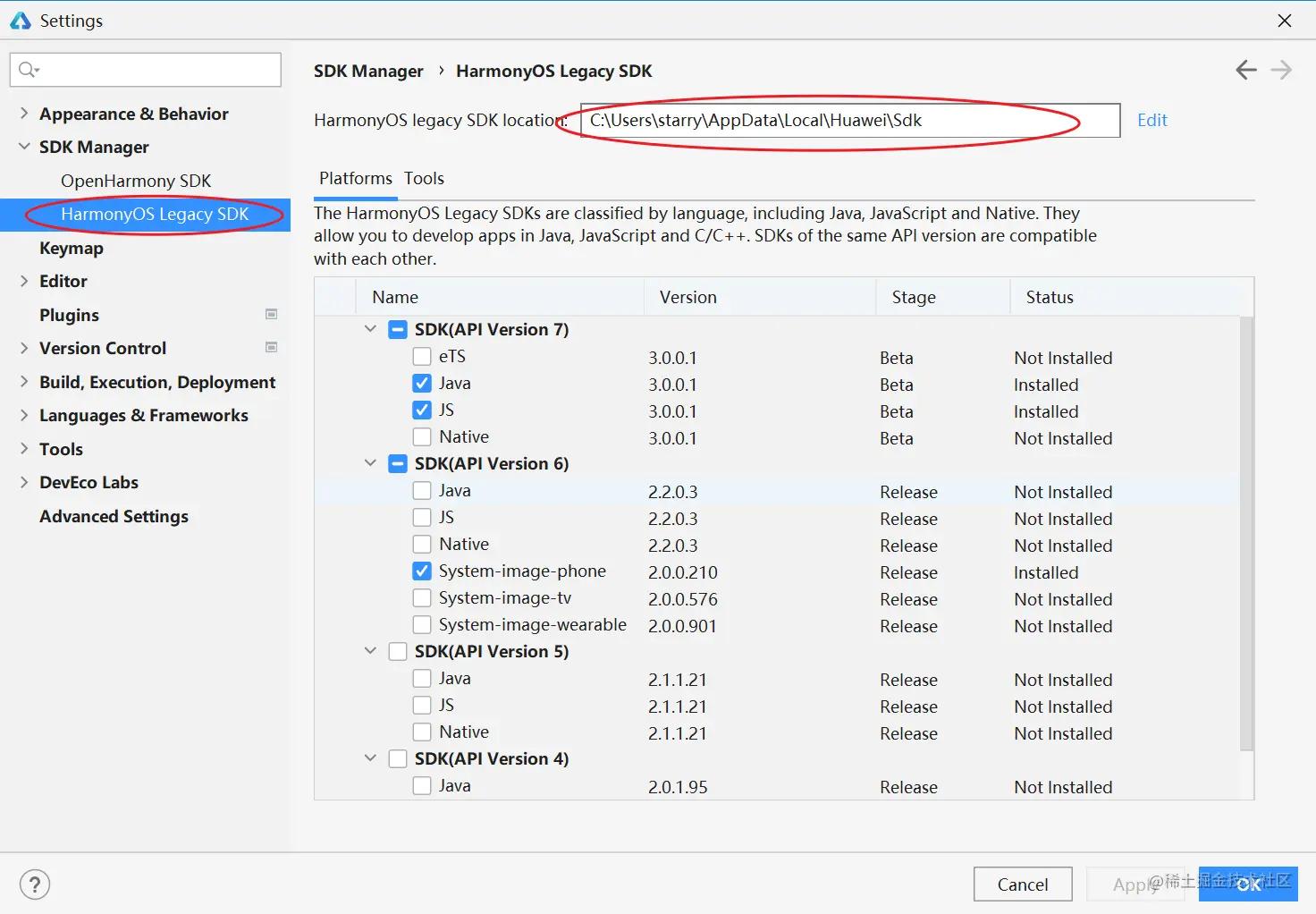The image size is (1316, 914).
Task: Toggle the SDK(API Version 6) group checkbox
Action: pyautogui.click(x=398, y=463)
